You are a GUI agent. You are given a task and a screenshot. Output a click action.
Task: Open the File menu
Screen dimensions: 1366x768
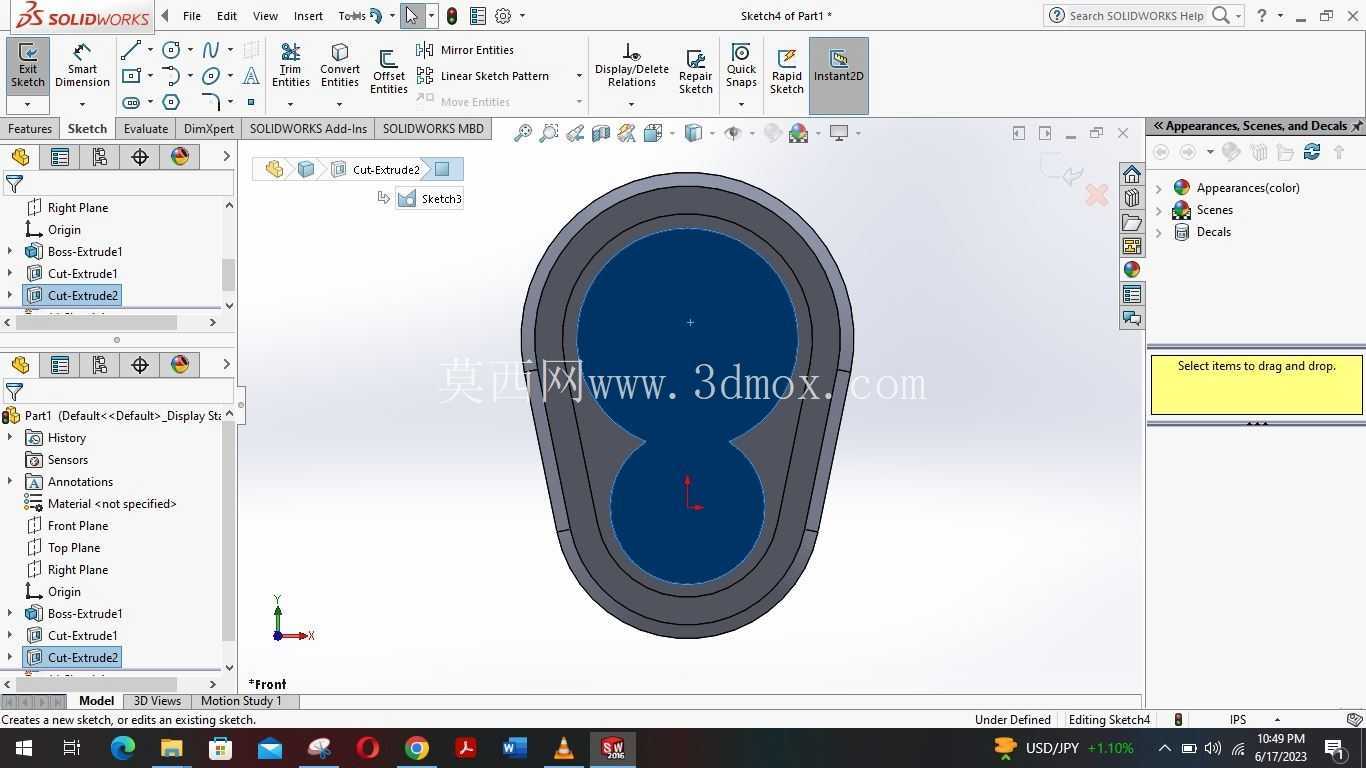coord(192,16)
